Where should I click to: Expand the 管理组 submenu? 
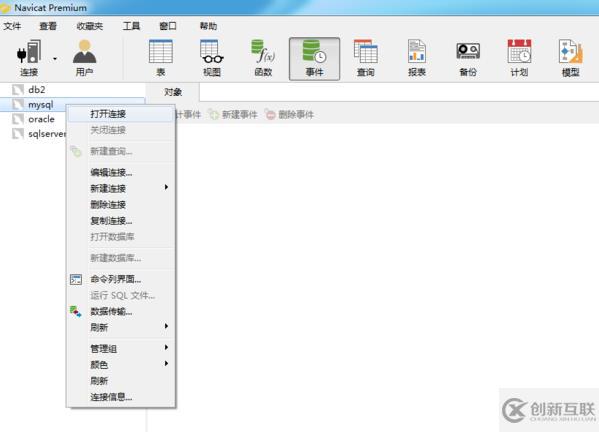(x=121, y=348)
